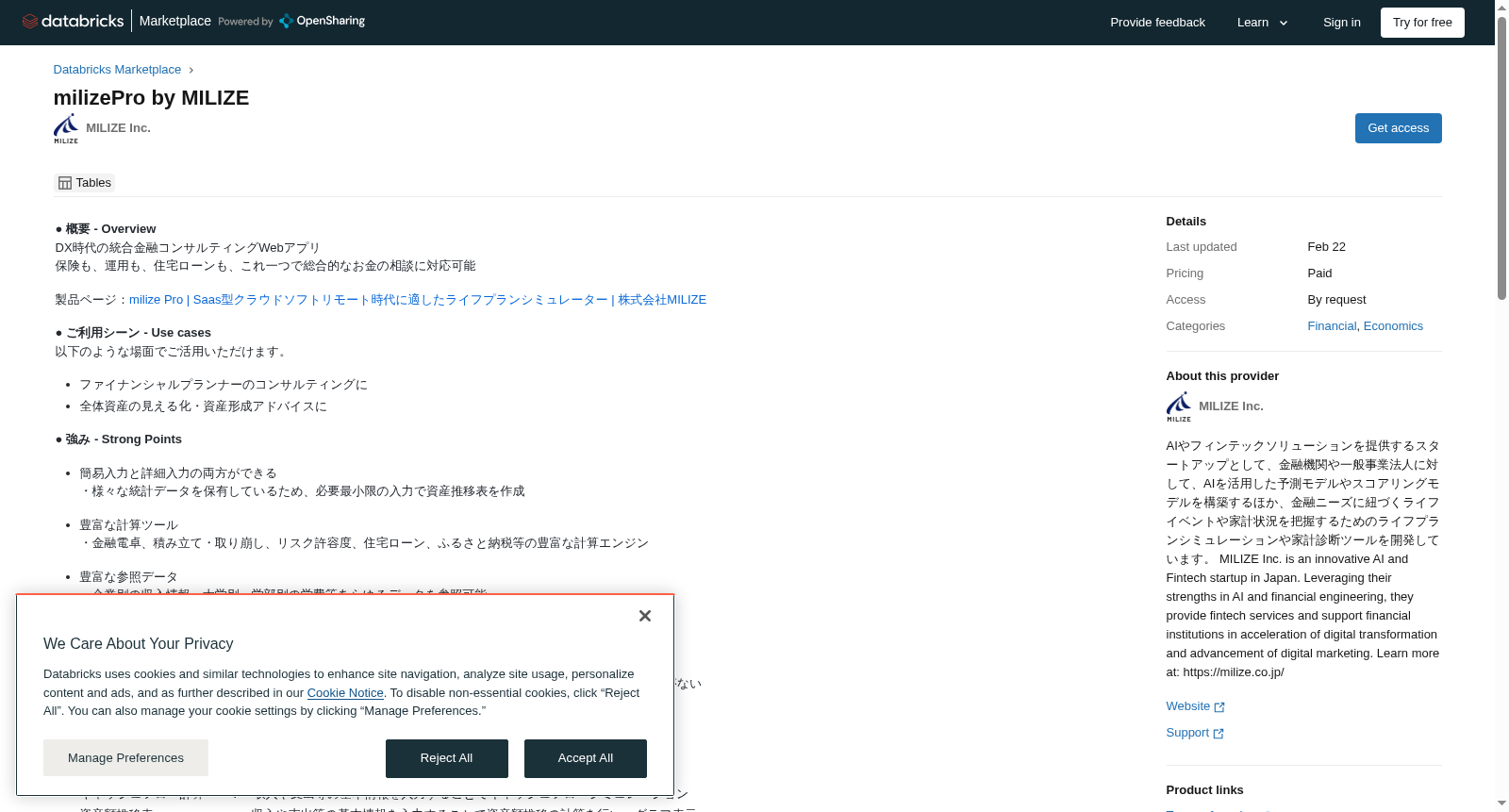Open the Cookie Notice link

pos(345,693)
